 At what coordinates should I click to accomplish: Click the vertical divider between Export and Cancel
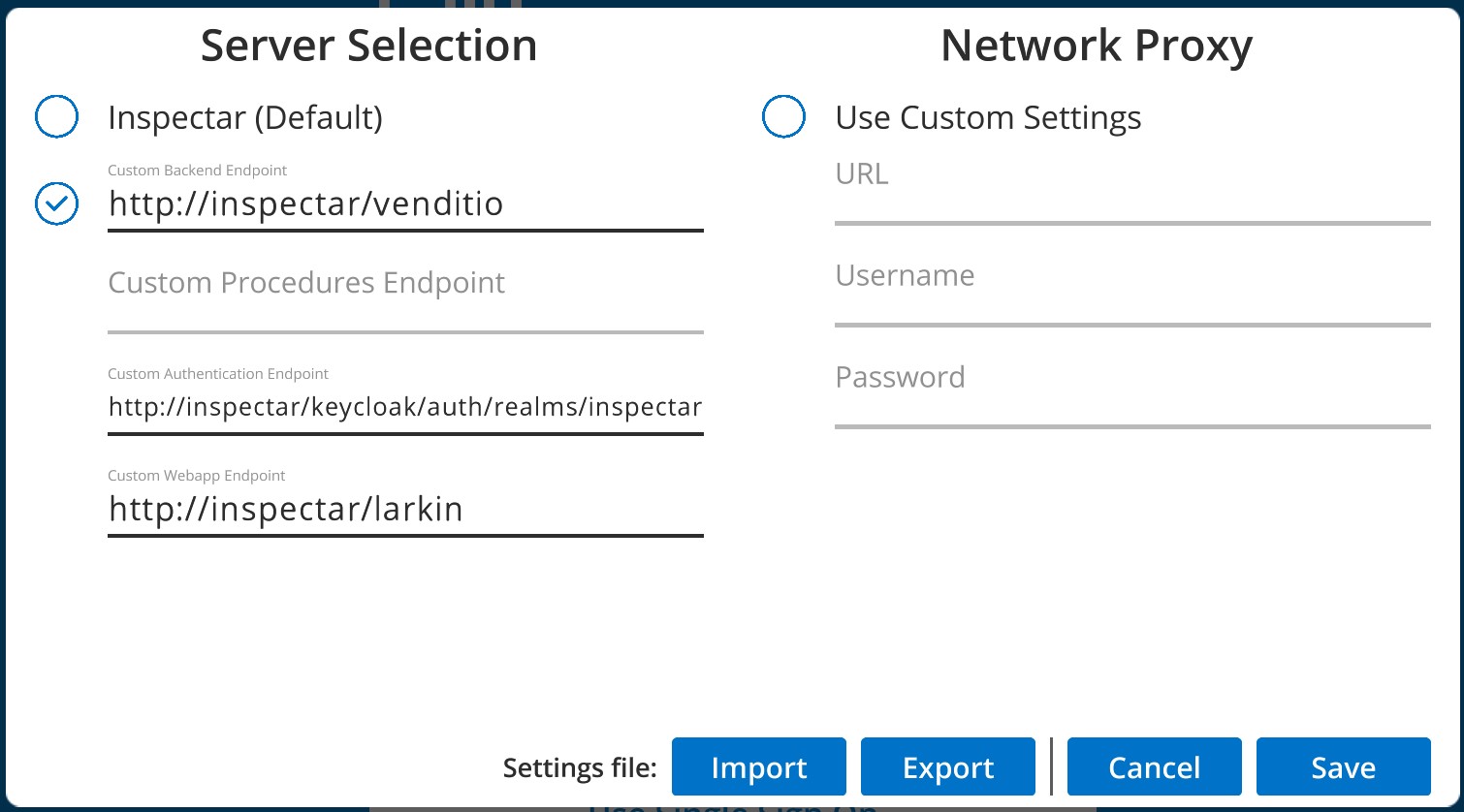pos(1052,765)
